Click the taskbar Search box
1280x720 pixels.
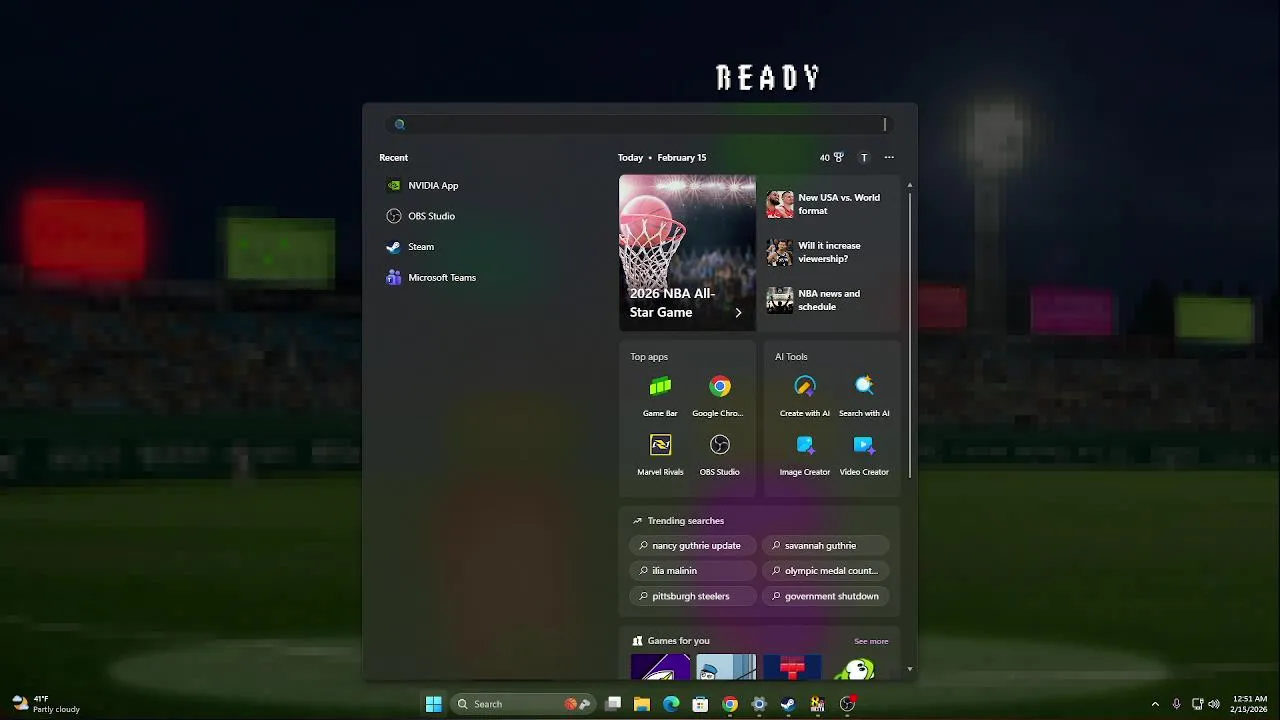pos(523,704)
